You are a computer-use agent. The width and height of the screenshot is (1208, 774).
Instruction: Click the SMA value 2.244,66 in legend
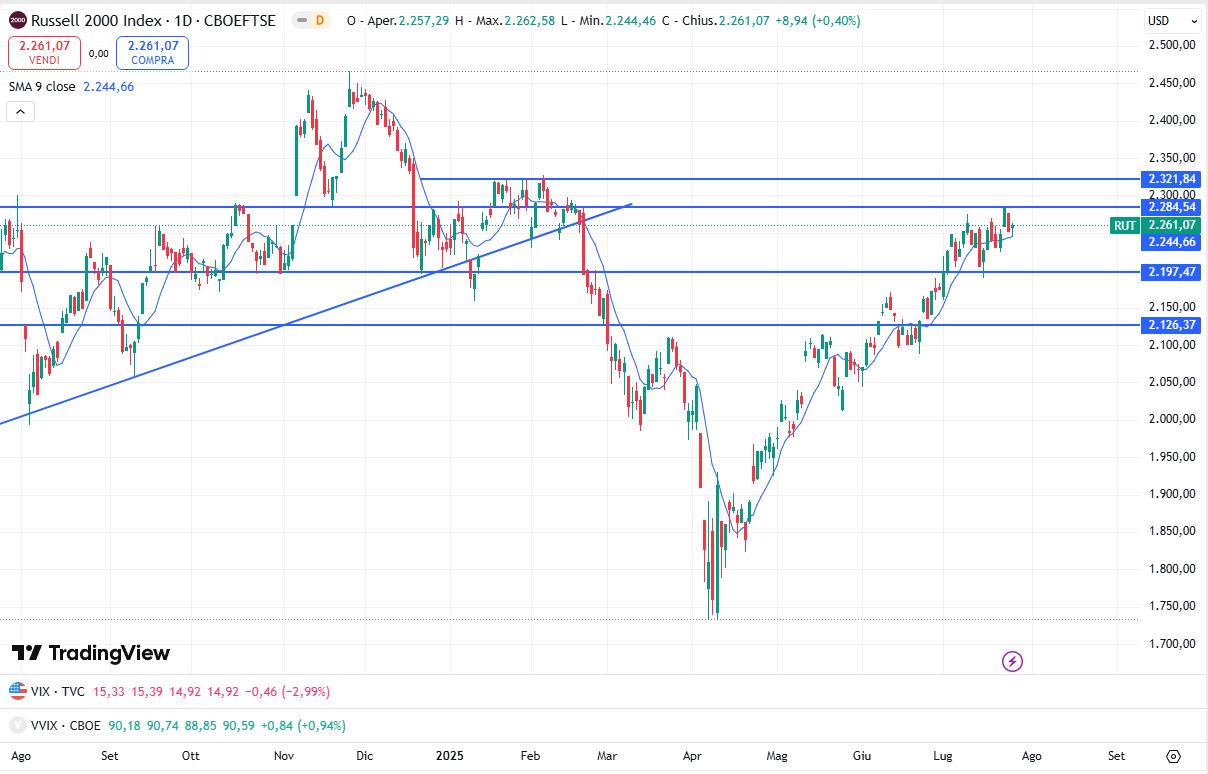click(109, 87)
